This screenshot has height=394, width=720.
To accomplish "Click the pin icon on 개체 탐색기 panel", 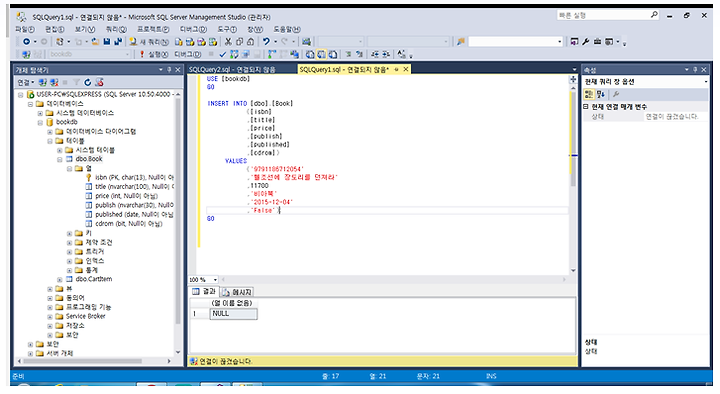I will (169, 70).
